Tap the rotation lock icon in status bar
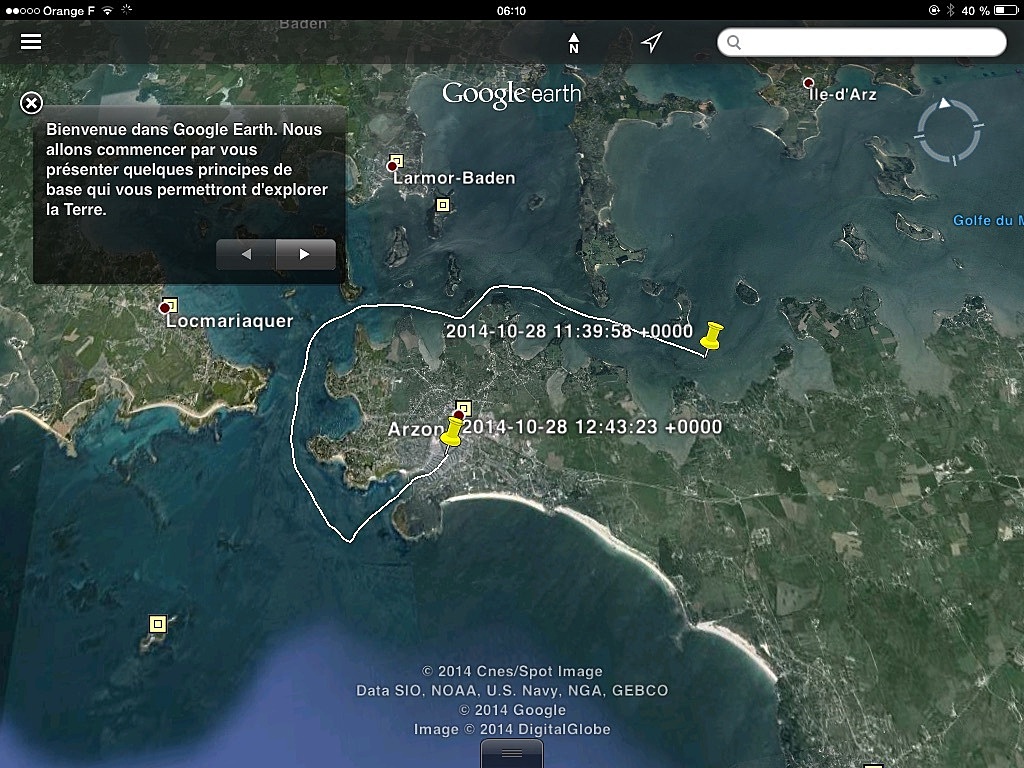 934,10
